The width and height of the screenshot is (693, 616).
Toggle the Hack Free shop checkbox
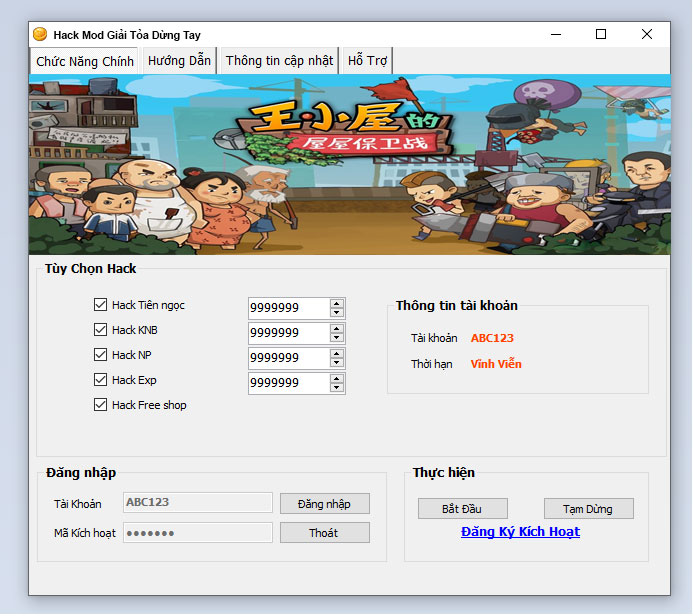[100, 405]
